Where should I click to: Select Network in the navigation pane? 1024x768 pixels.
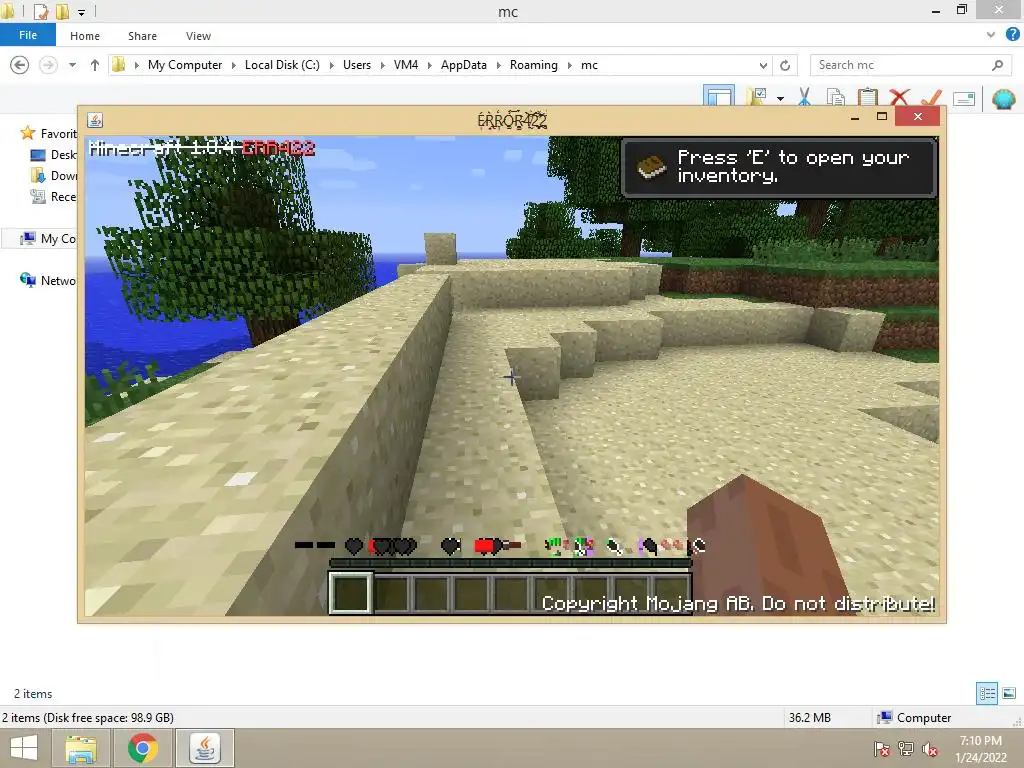click(48, 280)
